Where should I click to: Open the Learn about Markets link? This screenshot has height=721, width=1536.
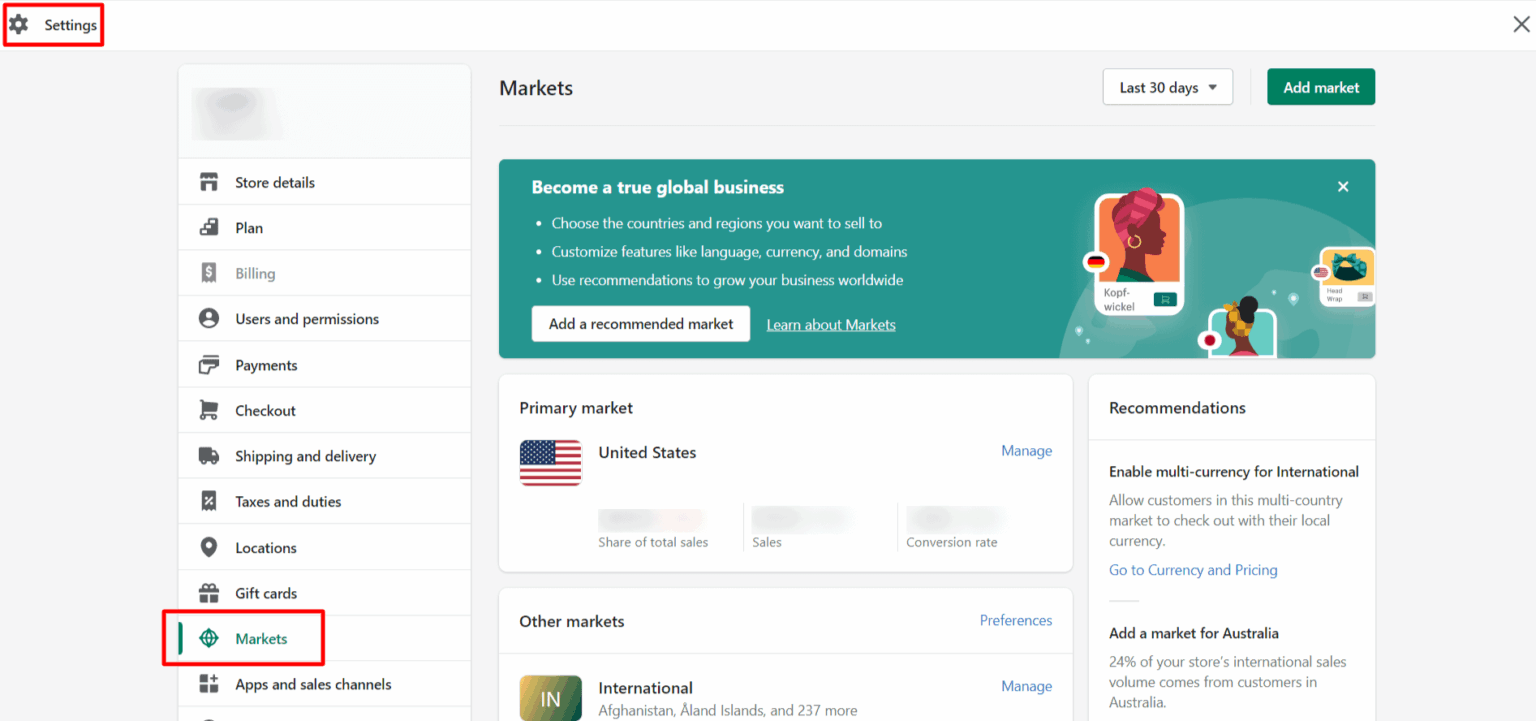(x=830, y=324)
